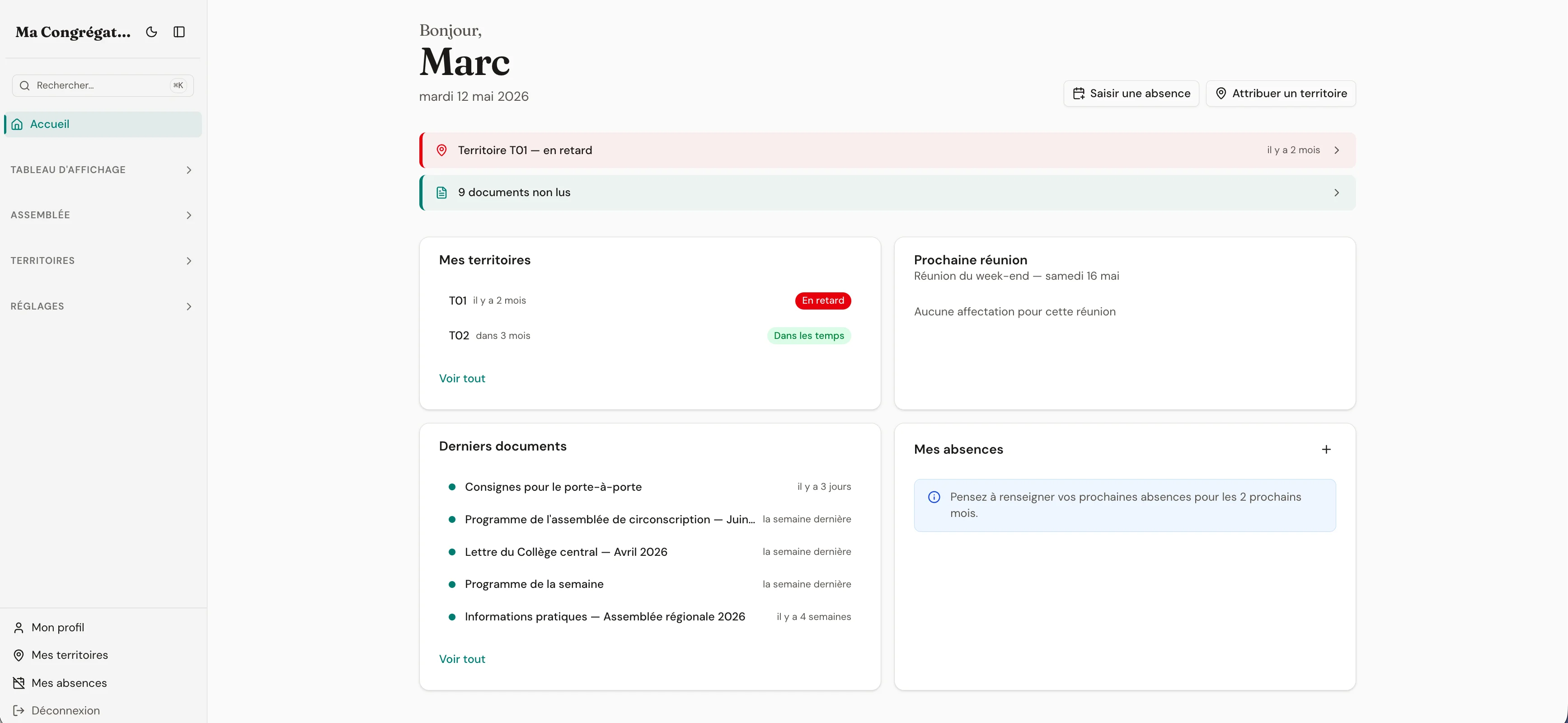Viewport: 1568px width, 723px height.
Task: Click the Mes absences card heading
Action: point(958,449)
